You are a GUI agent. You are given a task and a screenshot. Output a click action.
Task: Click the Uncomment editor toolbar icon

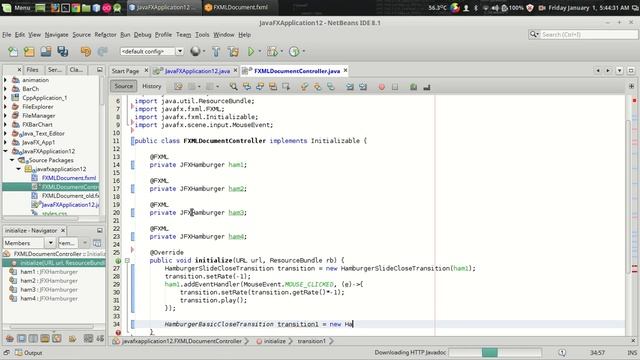(427, 87)
